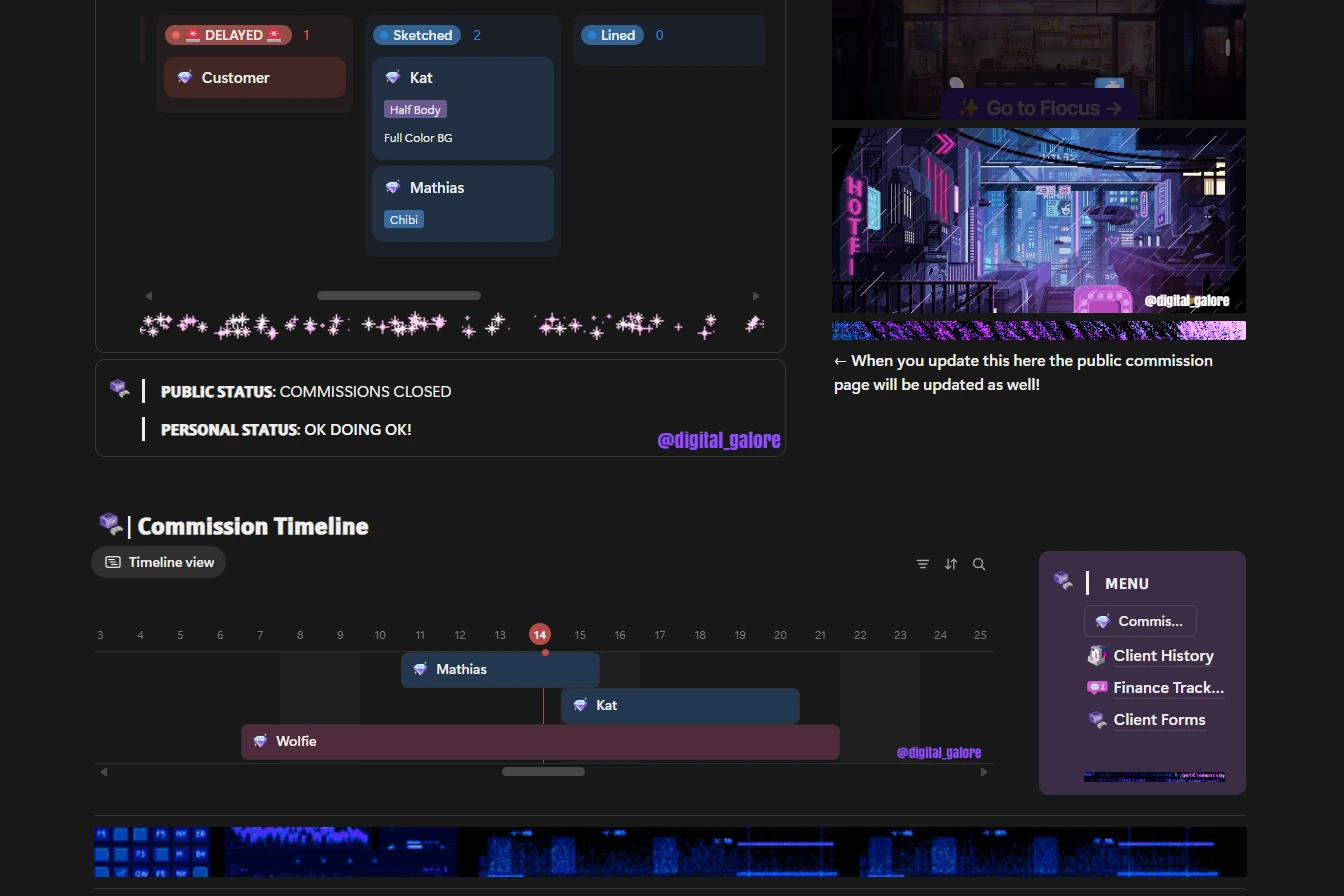Click the right arrow to advance the kanban carousel

(x=756, y=296)
